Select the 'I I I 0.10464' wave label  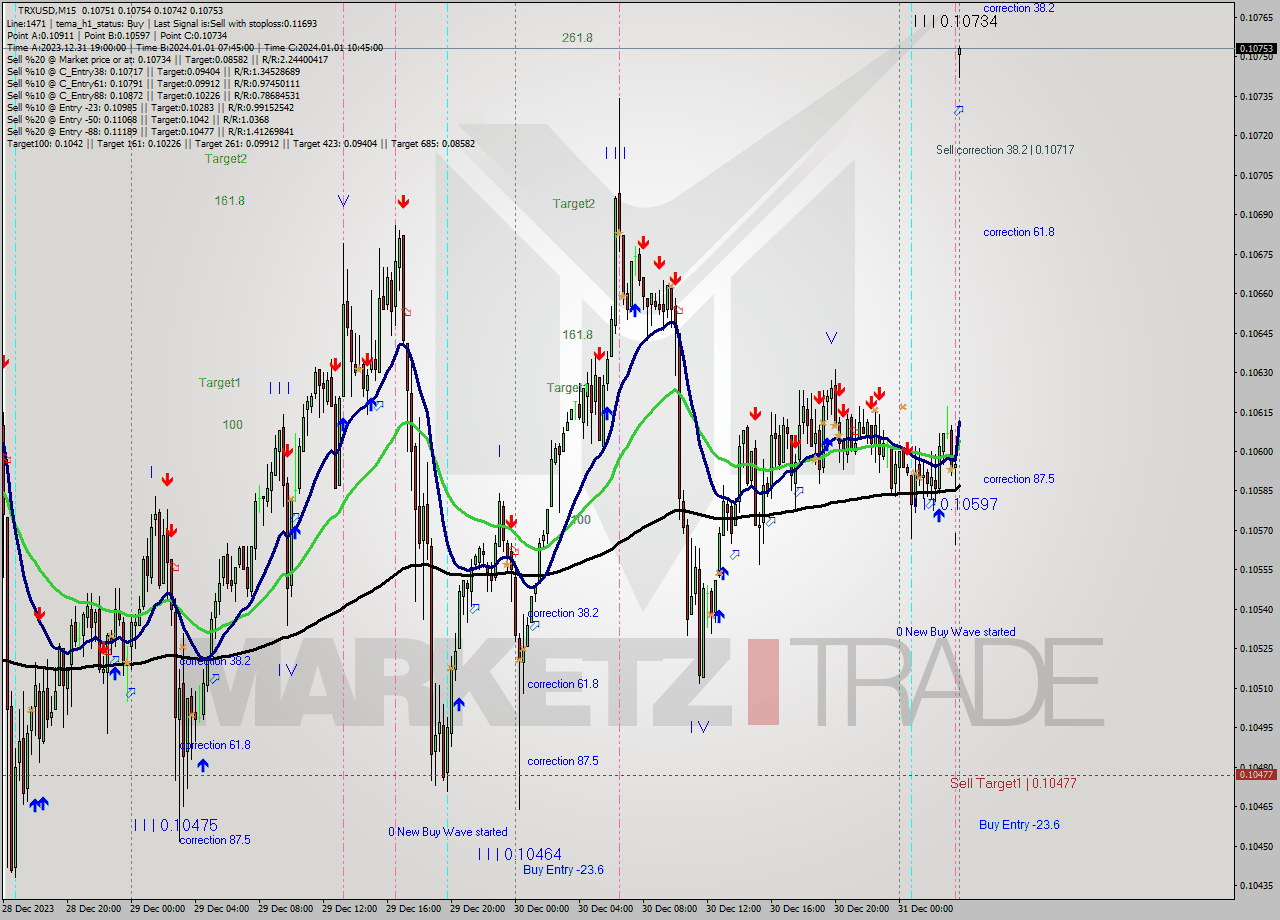[x=519, y=854]
